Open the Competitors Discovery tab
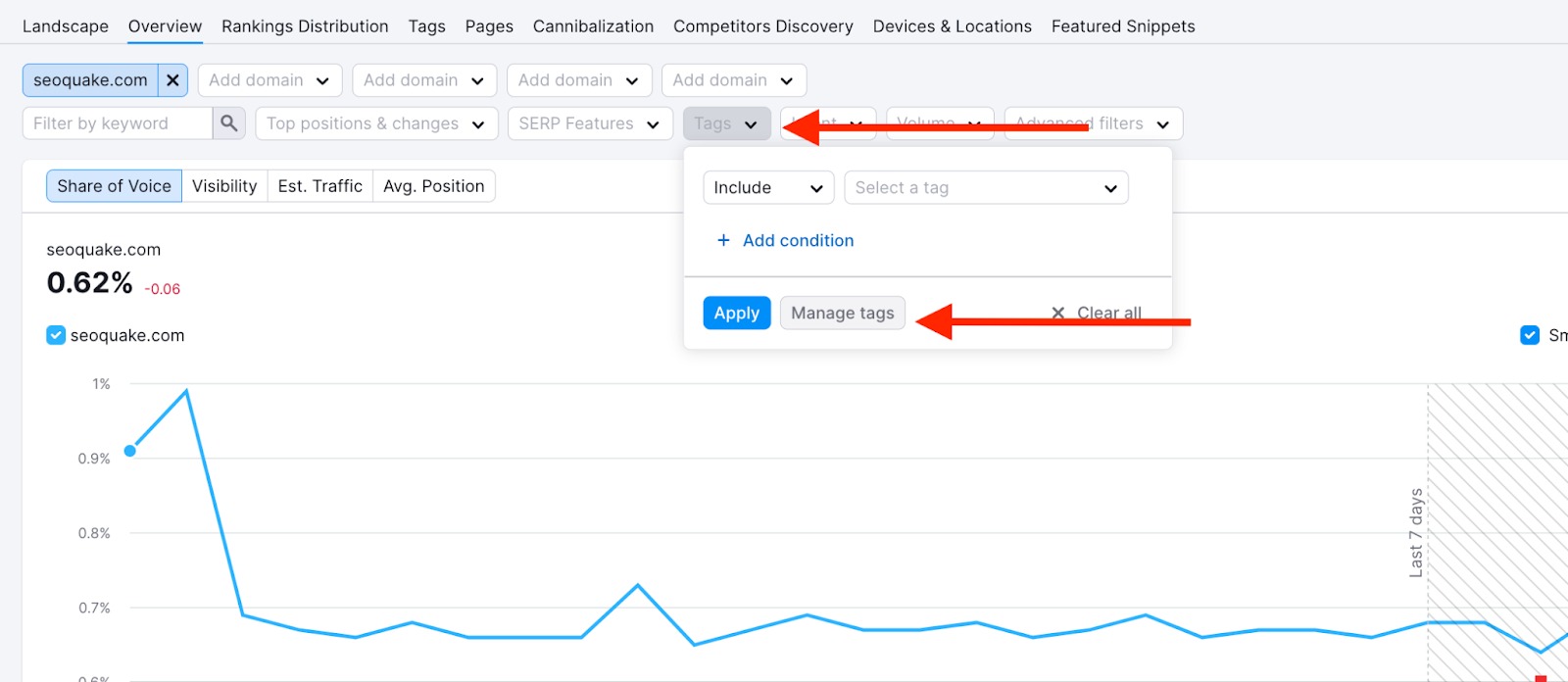Image resolution: width=1568 pixels, height=682 pixels. (x=763, y=26)
